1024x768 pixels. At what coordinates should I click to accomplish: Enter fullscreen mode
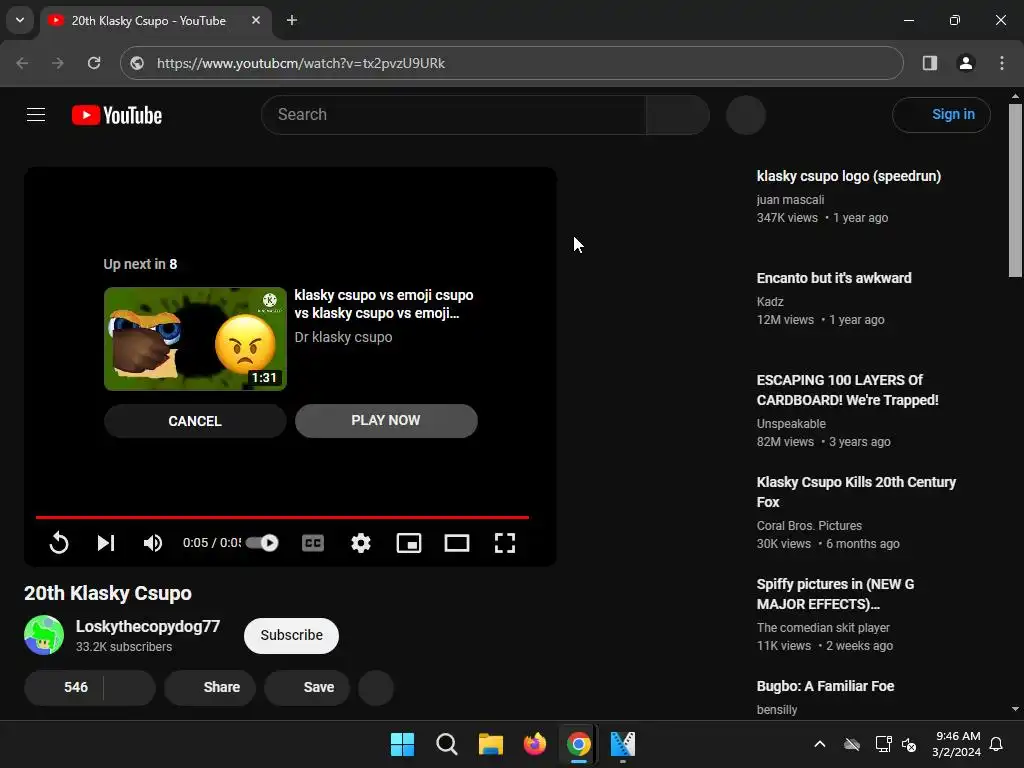[505, 543]
